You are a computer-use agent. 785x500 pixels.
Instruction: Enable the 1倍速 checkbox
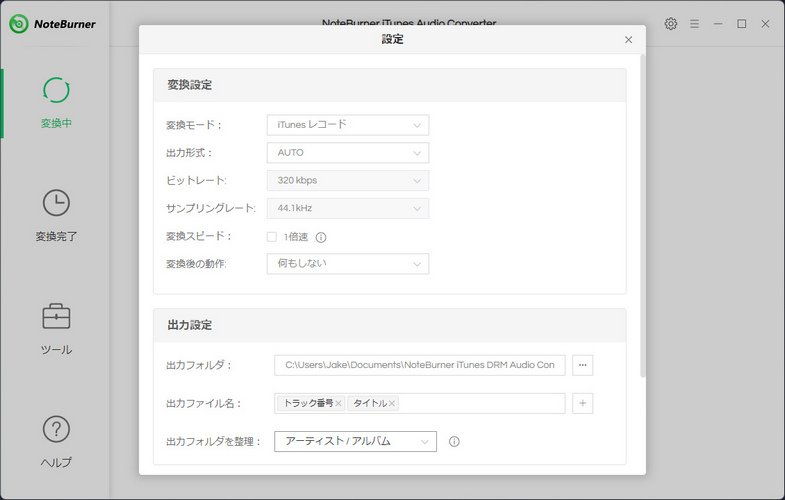point(271,237)
